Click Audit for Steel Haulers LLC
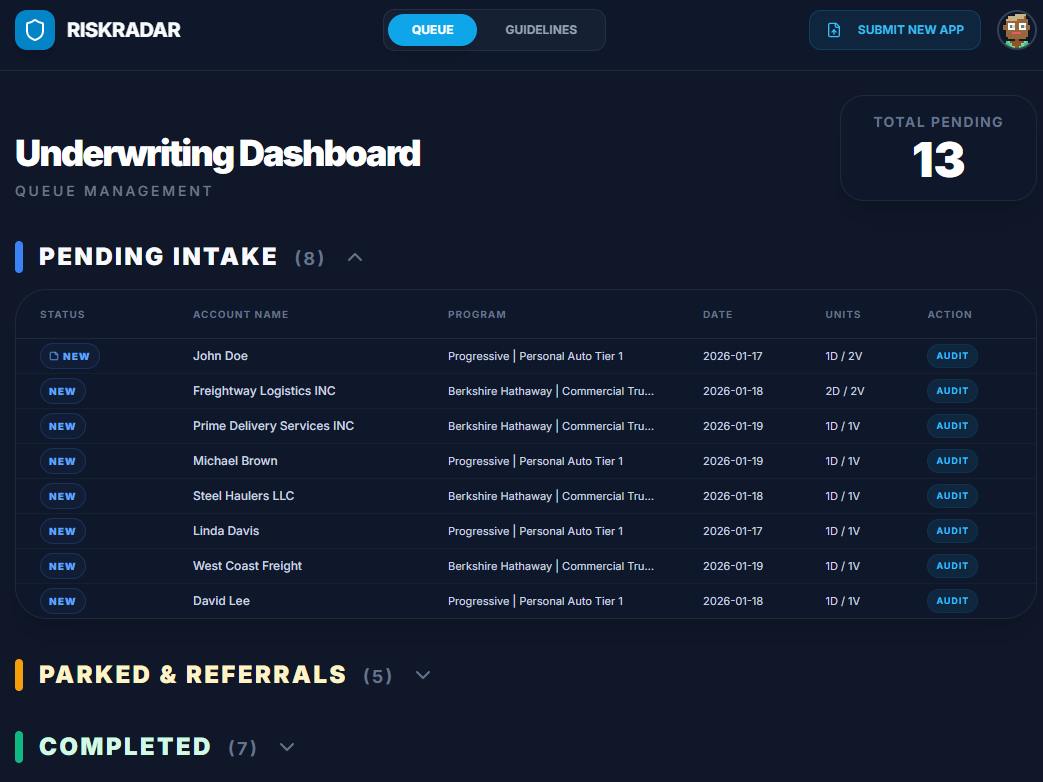 click(951, 496)
